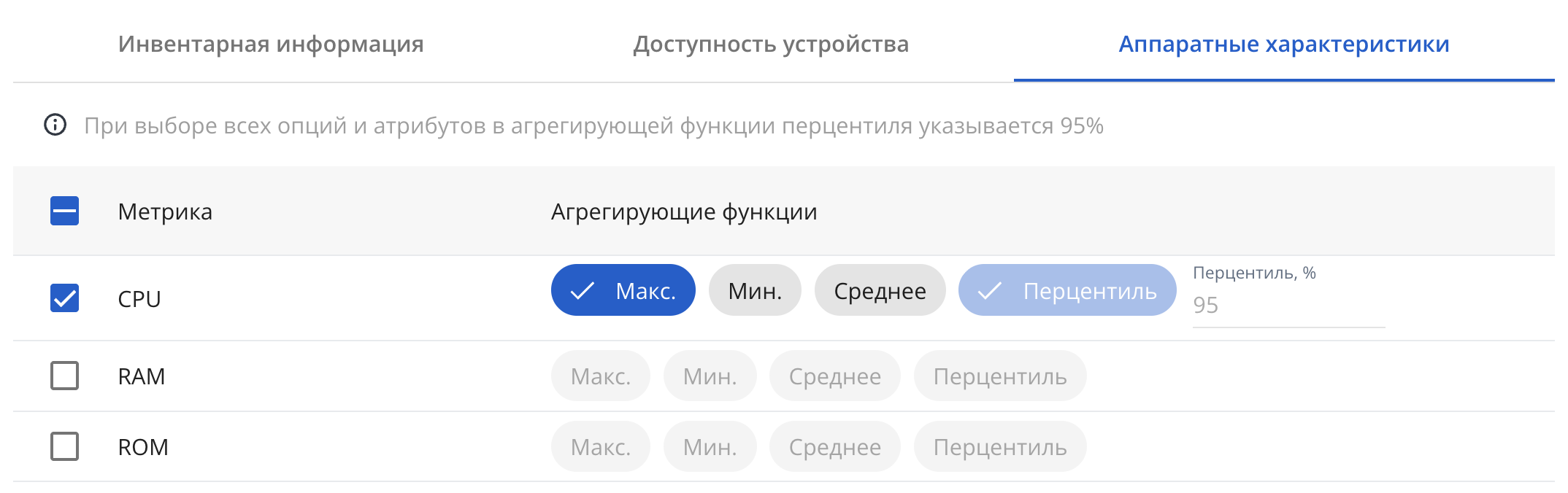The width and height of the screenshot is (1568, 493).
Task: Switch to Доступность устройства tab
Action: click(771, 44)
